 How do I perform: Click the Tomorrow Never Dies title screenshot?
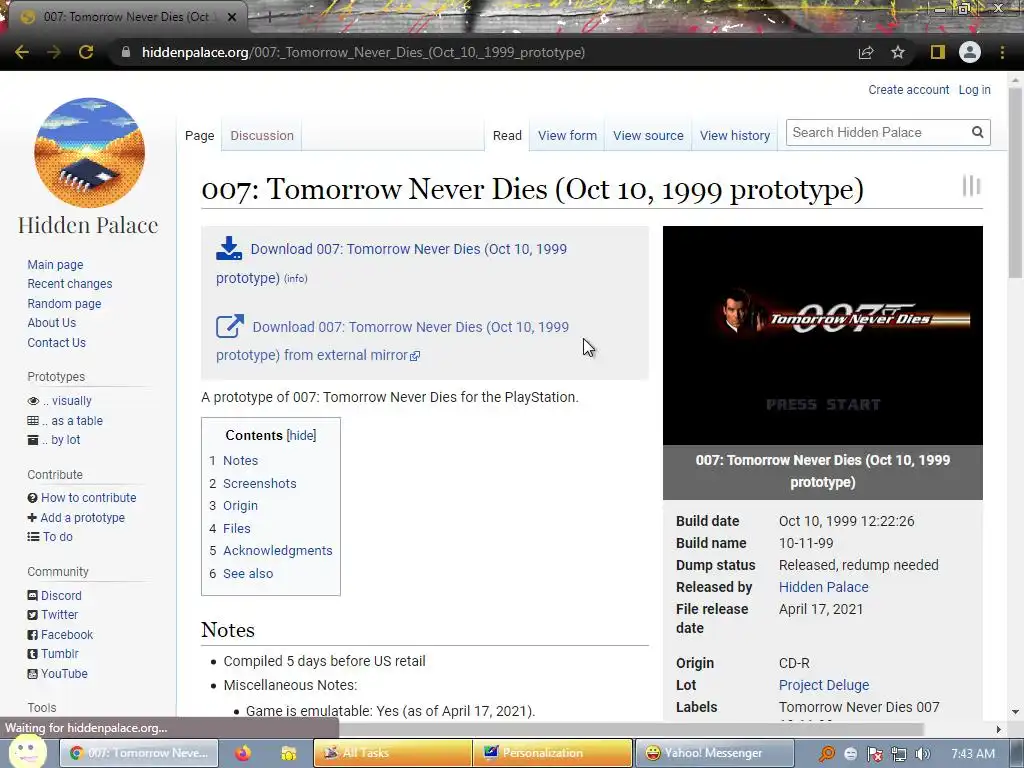click(x=822, y=336)
